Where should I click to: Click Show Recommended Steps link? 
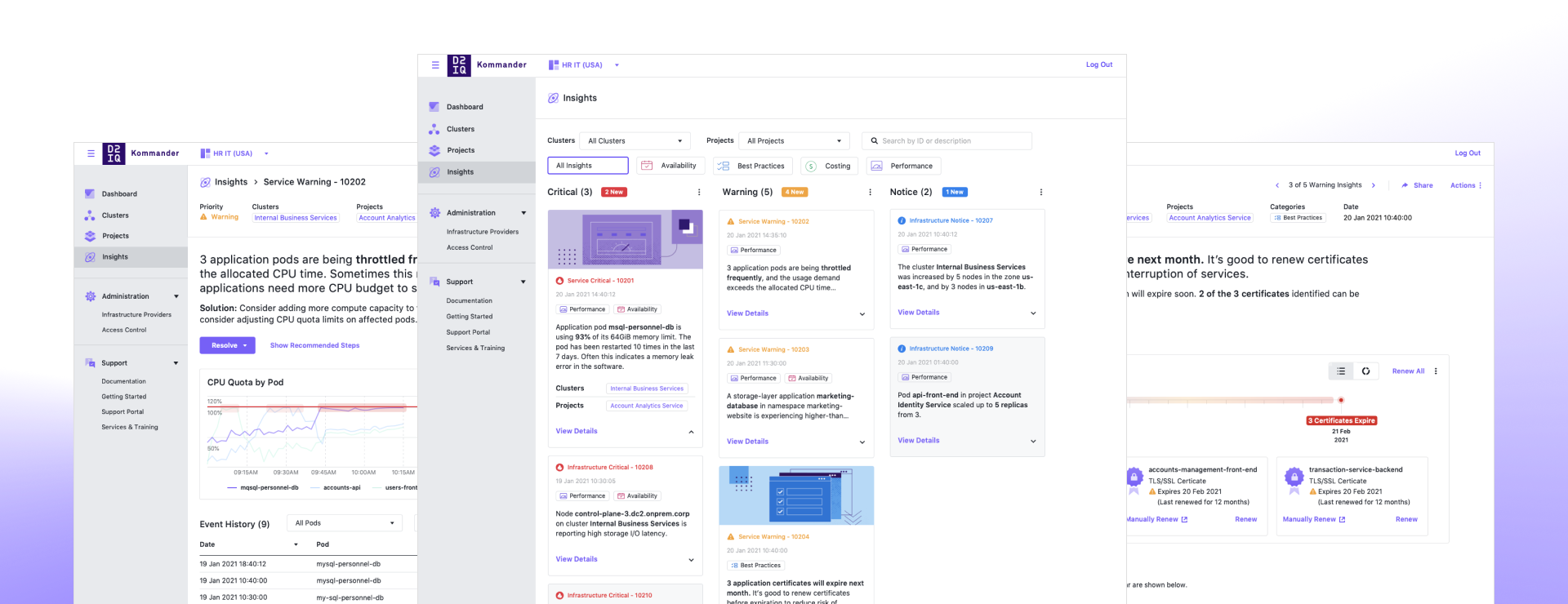click(314, 345)
